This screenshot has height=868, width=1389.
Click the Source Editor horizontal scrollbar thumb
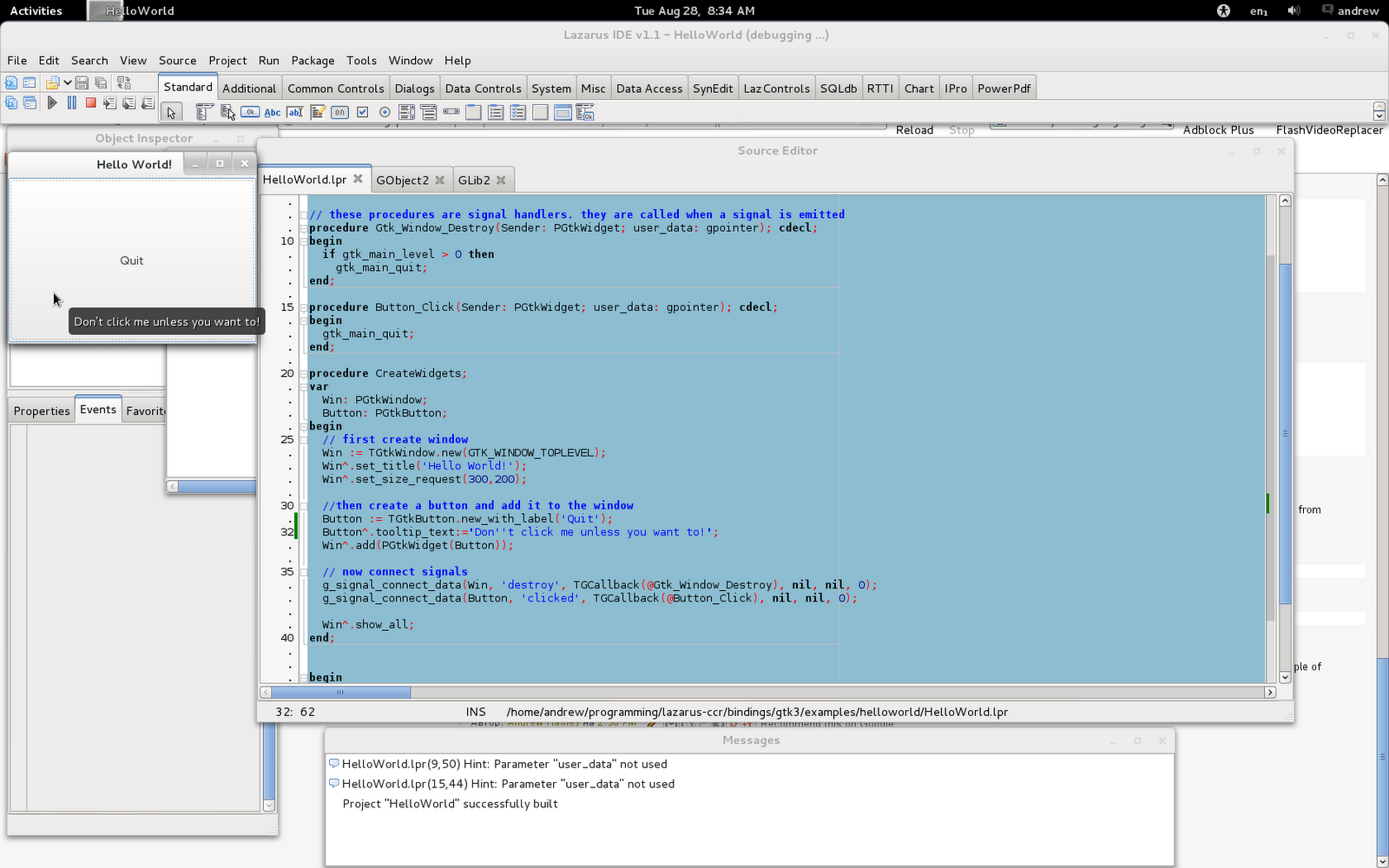[340, 692]
